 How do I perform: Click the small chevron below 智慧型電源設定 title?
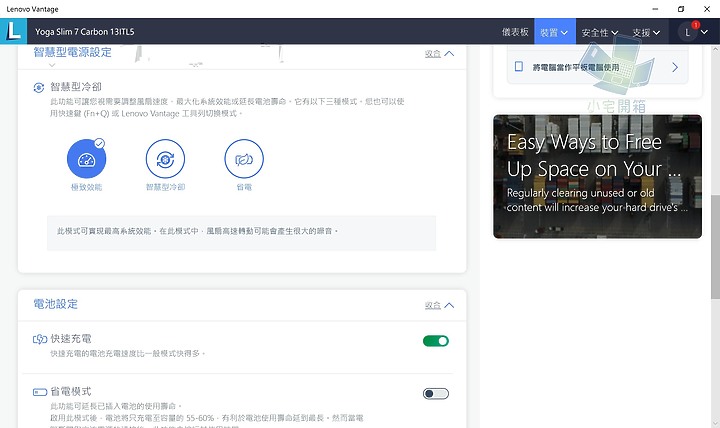(x=51, y=65)
